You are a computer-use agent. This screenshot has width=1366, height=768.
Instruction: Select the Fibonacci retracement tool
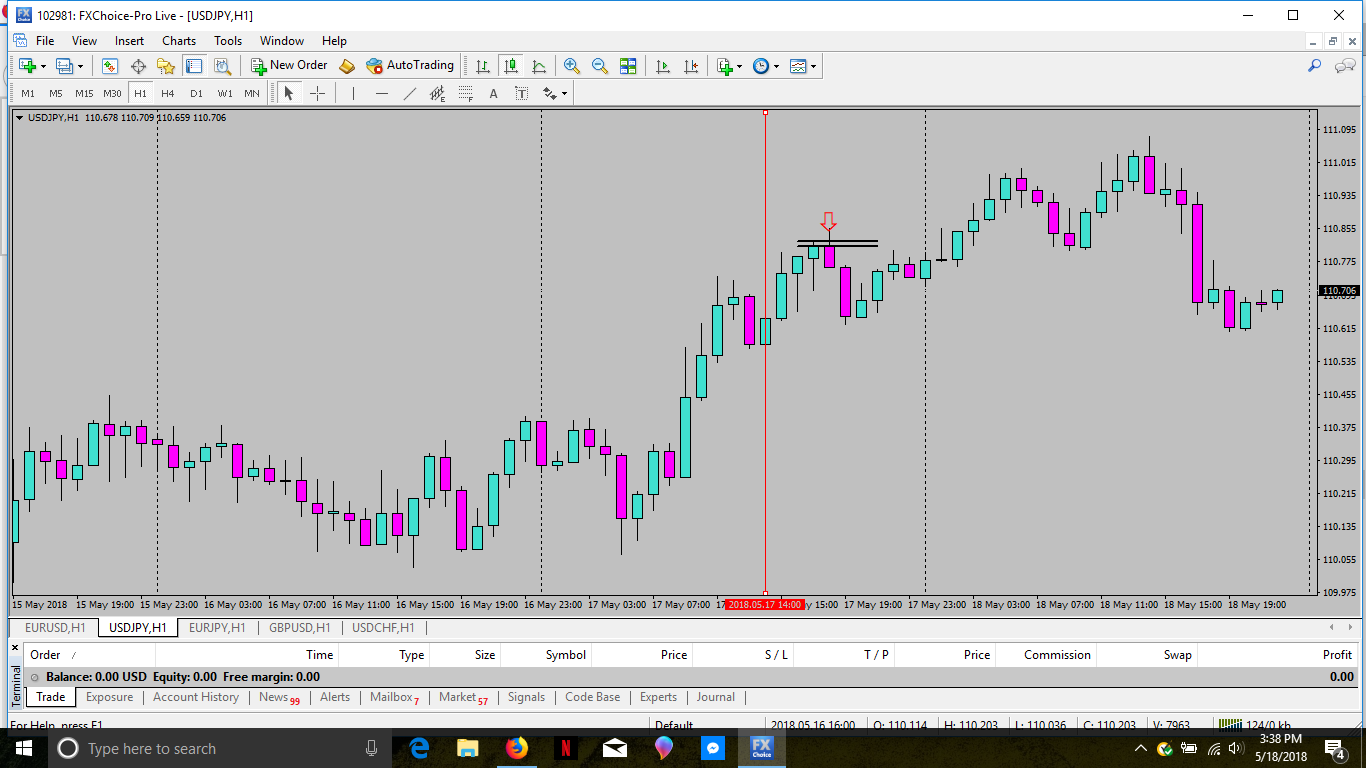[466, 94]
